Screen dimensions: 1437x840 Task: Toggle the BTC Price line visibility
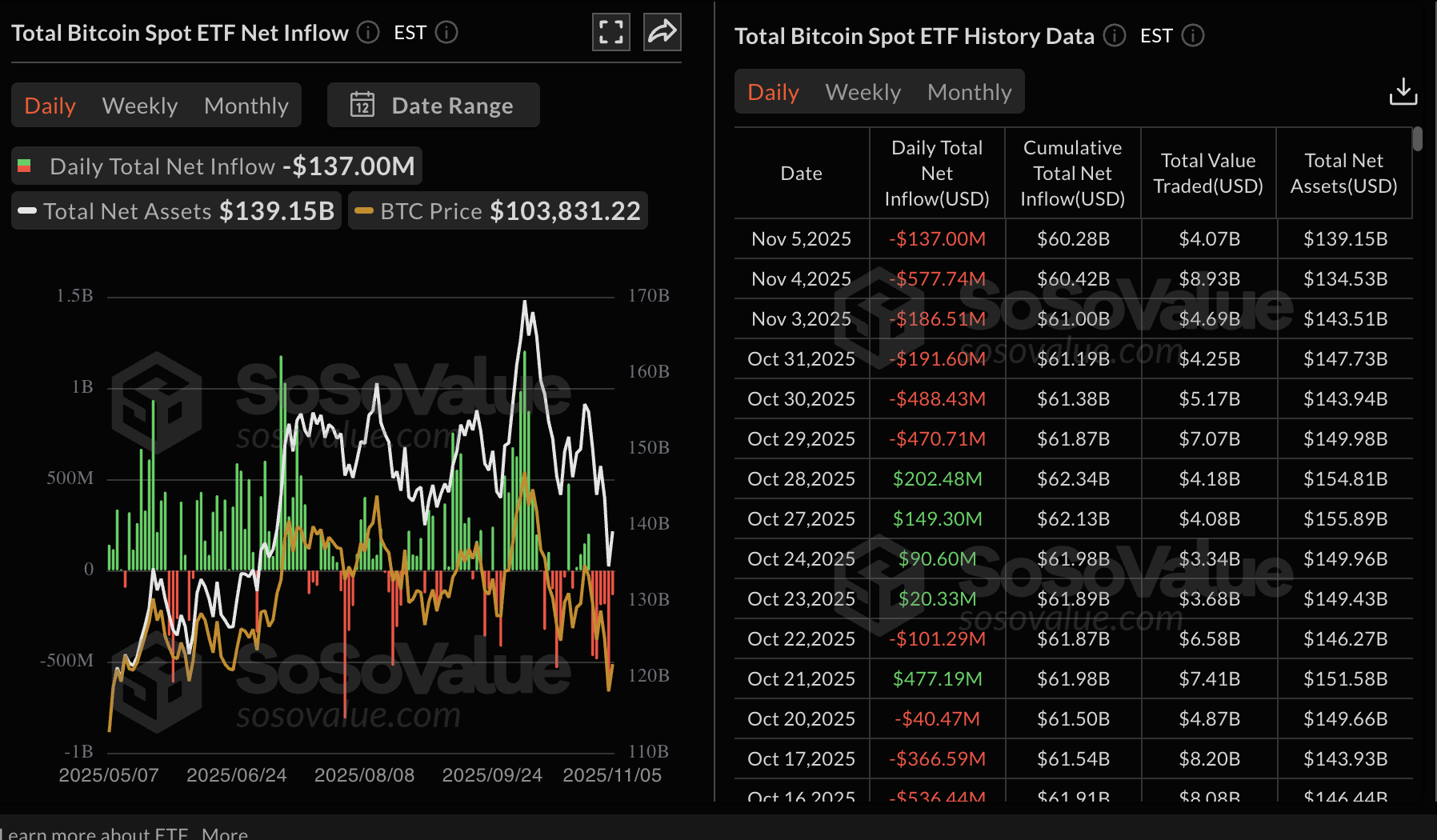[497, 210]
